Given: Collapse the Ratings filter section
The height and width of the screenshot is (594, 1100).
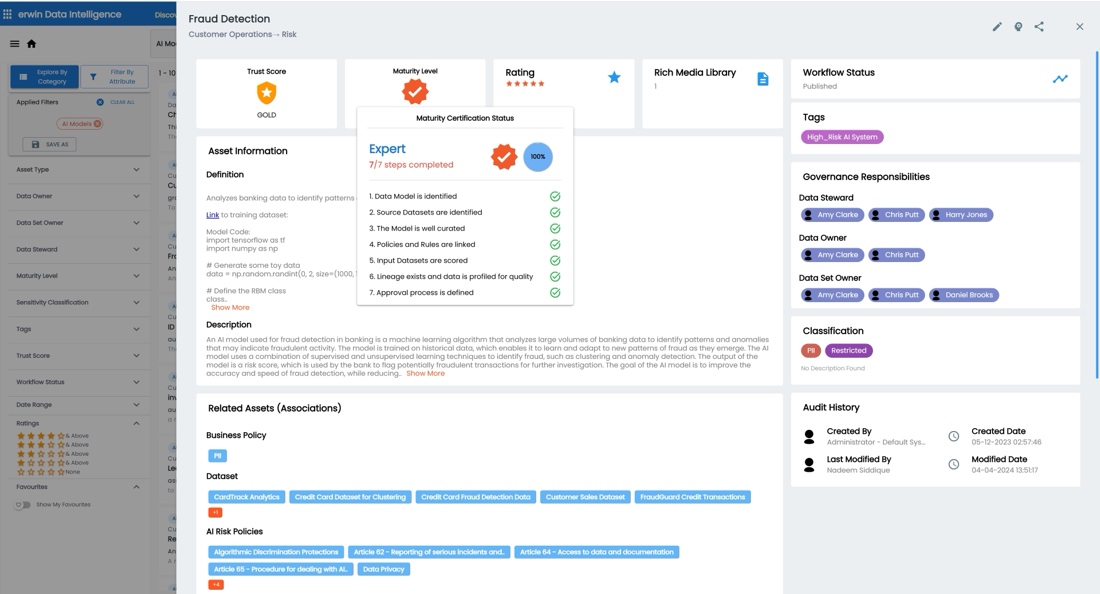Looking at the screenshot, I should coord(136,423).
